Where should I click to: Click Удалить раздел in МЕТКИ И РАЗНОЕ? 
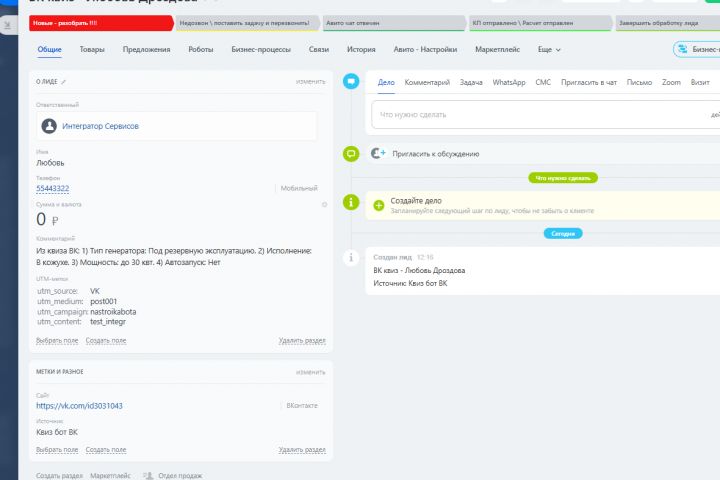click(x=302, y=450)
